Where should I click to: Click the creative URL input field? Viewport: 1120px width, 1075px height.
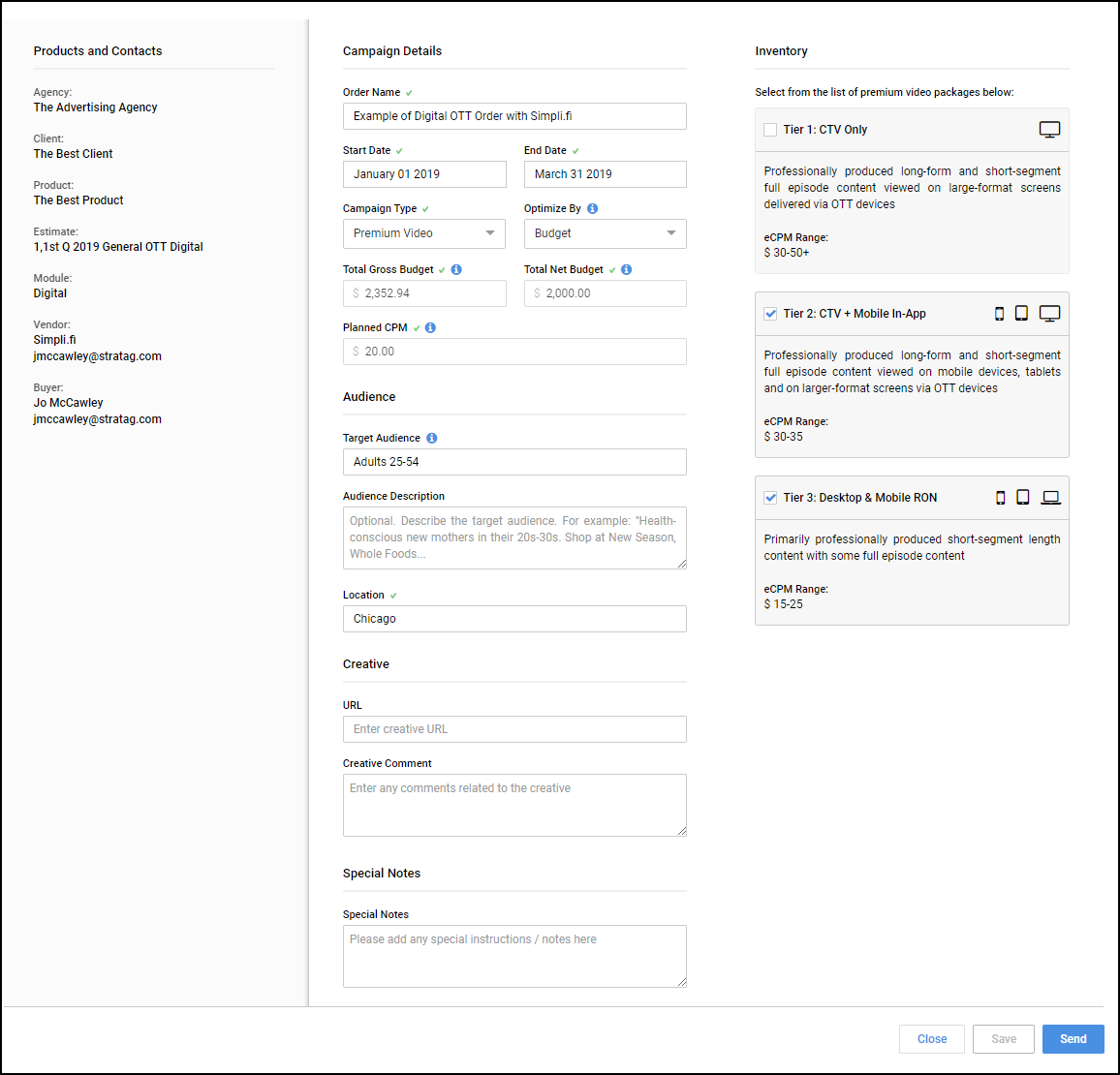(514, 729)
